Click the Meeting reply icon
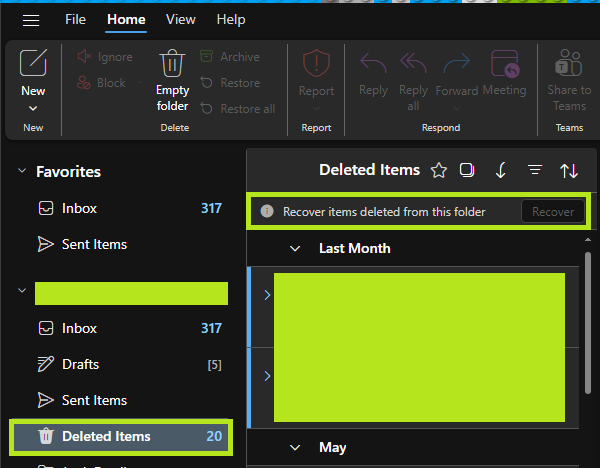This screenshot has width=600, height=468. tap(505, 63)
